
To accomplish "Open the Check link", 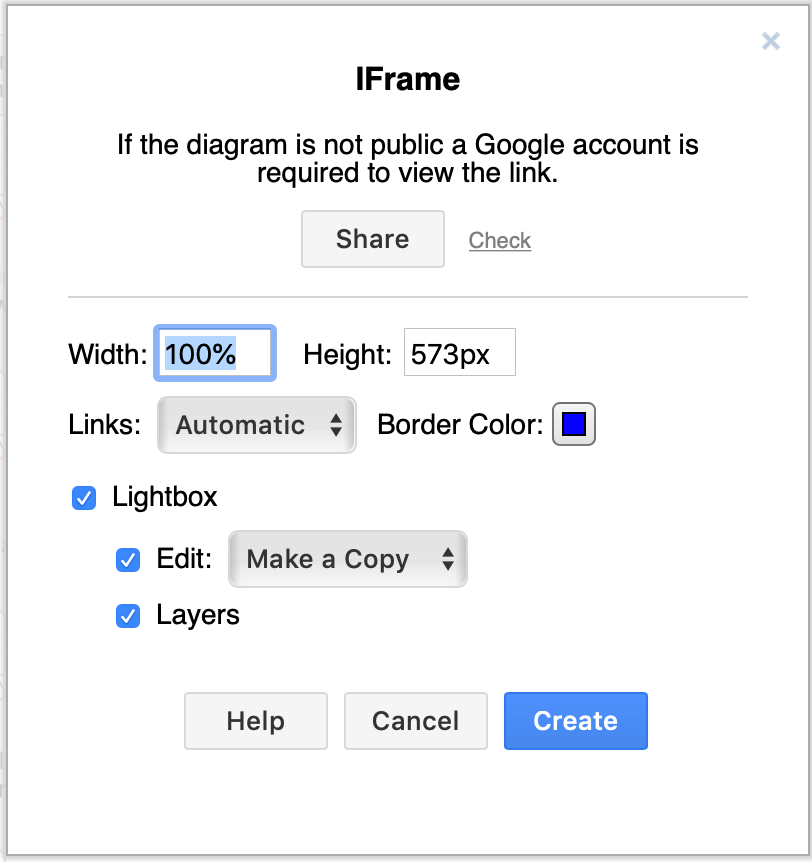I will pos(499,240).
